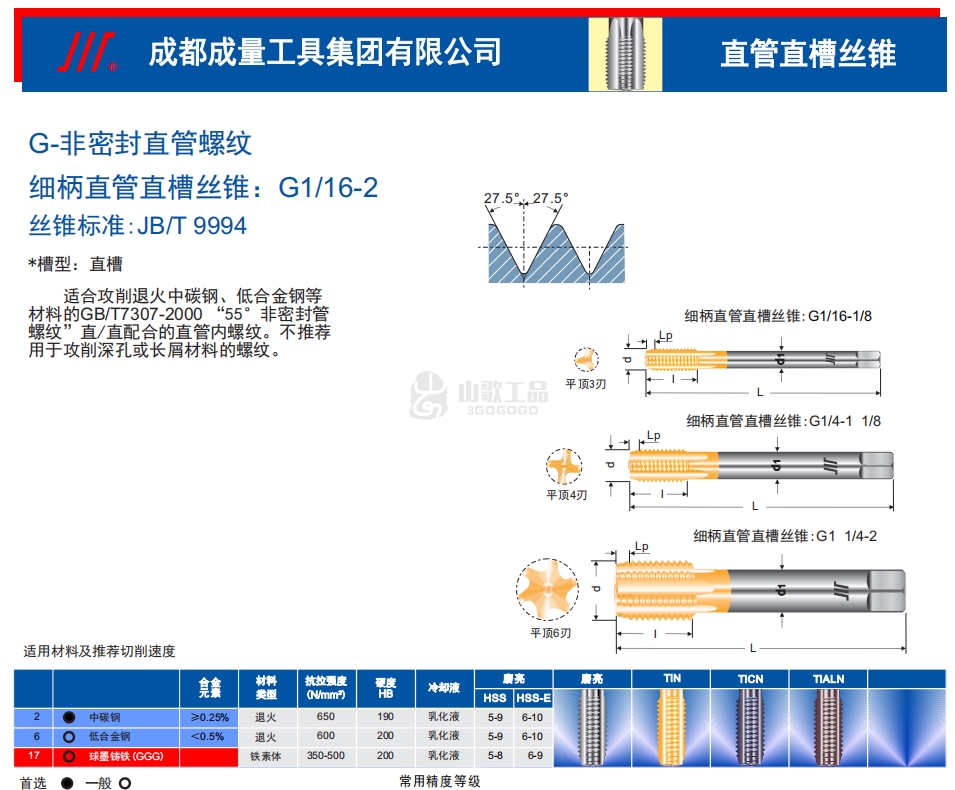The height and width of the screenshot is (790, 955).
Task: Click the HSS sub-column header
Action: click(495, 698)
